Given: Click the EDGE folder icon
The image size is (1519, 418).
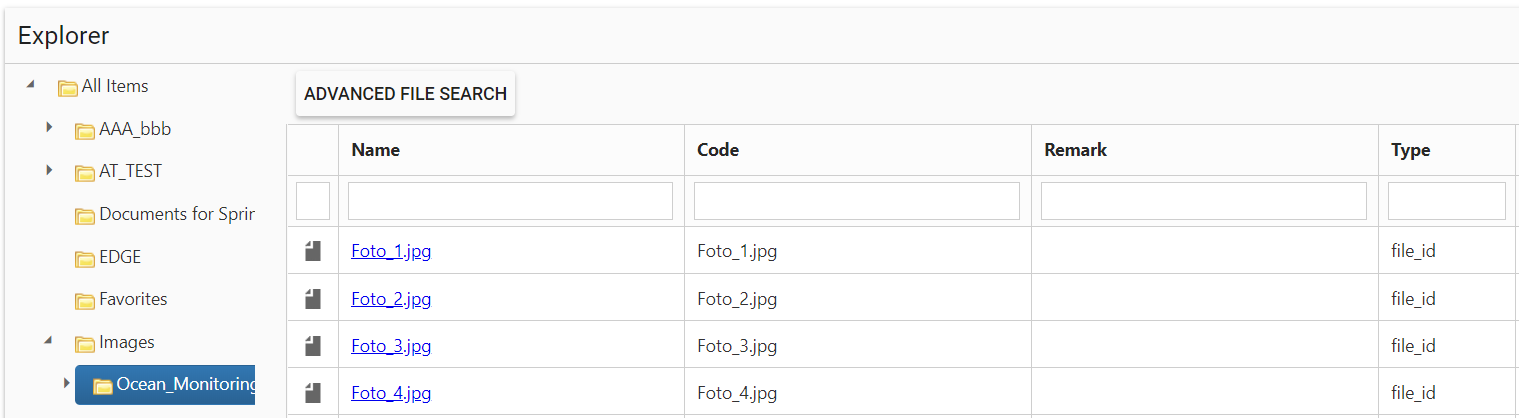Looking at the screenshot, I should pyautogui.click(x=85, y=258).
